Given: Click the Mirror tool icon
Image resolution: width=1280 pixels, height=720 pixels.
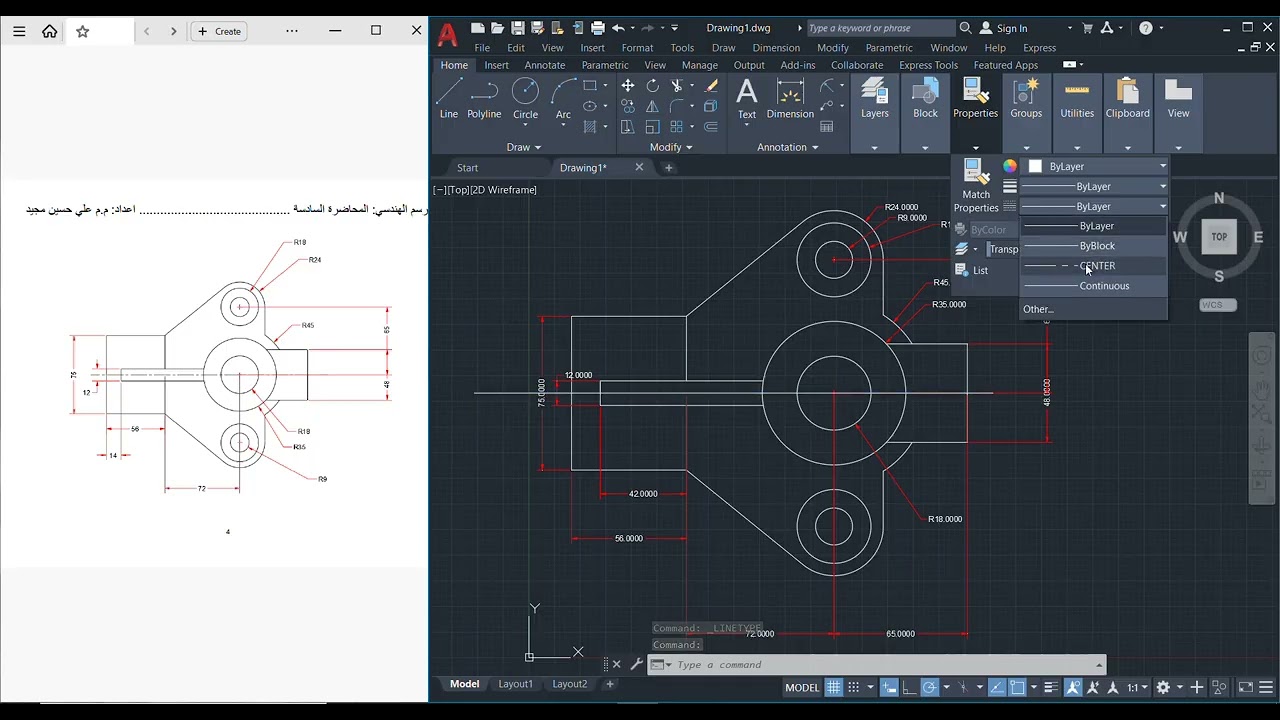Looking at the screenshot, I should pyautogui.click(x=652, y=106).
